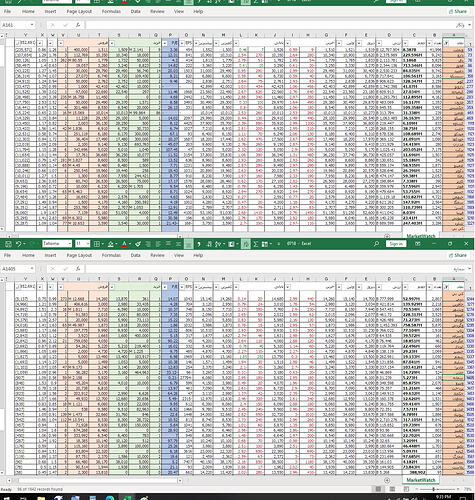This screenshot has height=500, width=475.
Task: Click formula Cancel X in lower window
Action: 53,268
